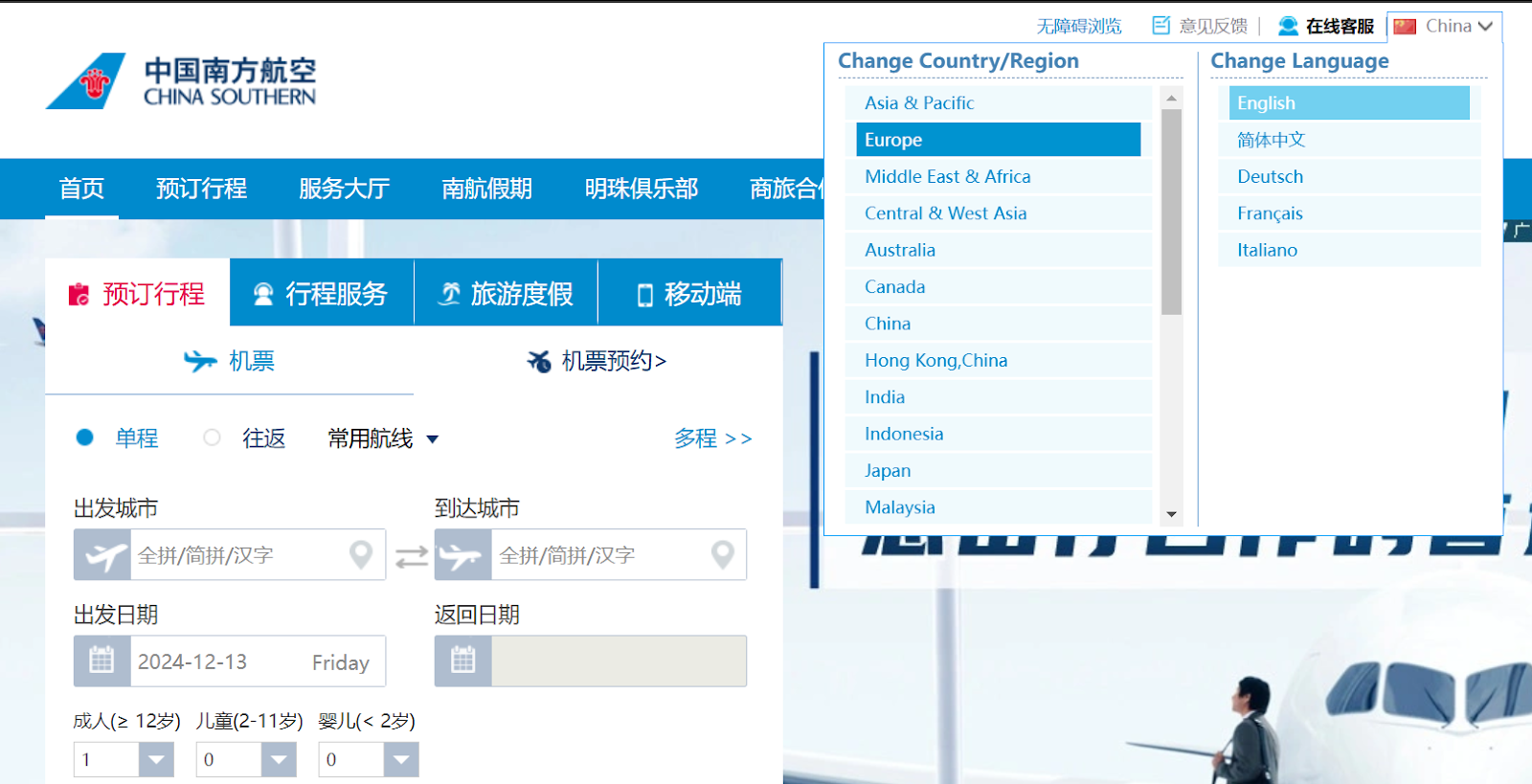Screen dimensions: 1532x784
Task: Select 简体中文 language option
Action: 1349,140
